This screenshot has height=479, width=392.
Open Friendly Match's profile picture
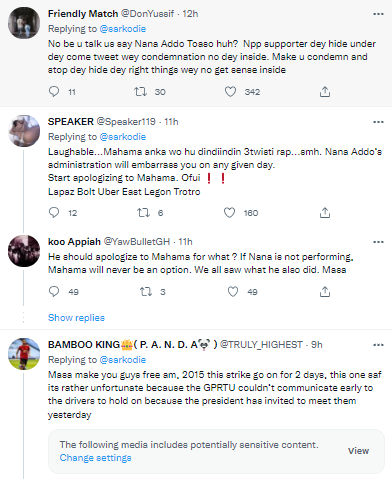tap(24, 23)
